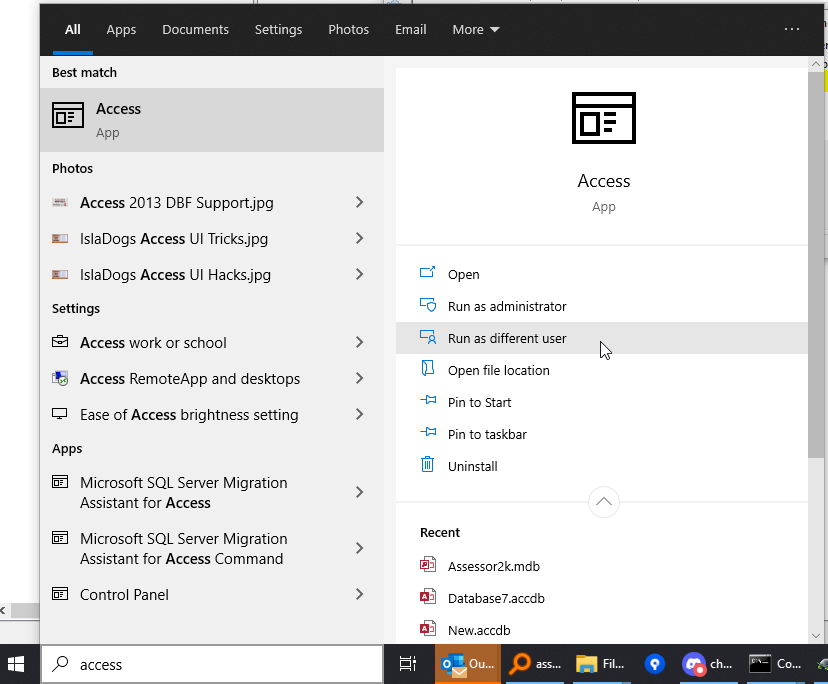Expand SQL Server Migration Assistant for Access arrow
Viewport: 828px width, 684px height.
(x=360, y=492)
